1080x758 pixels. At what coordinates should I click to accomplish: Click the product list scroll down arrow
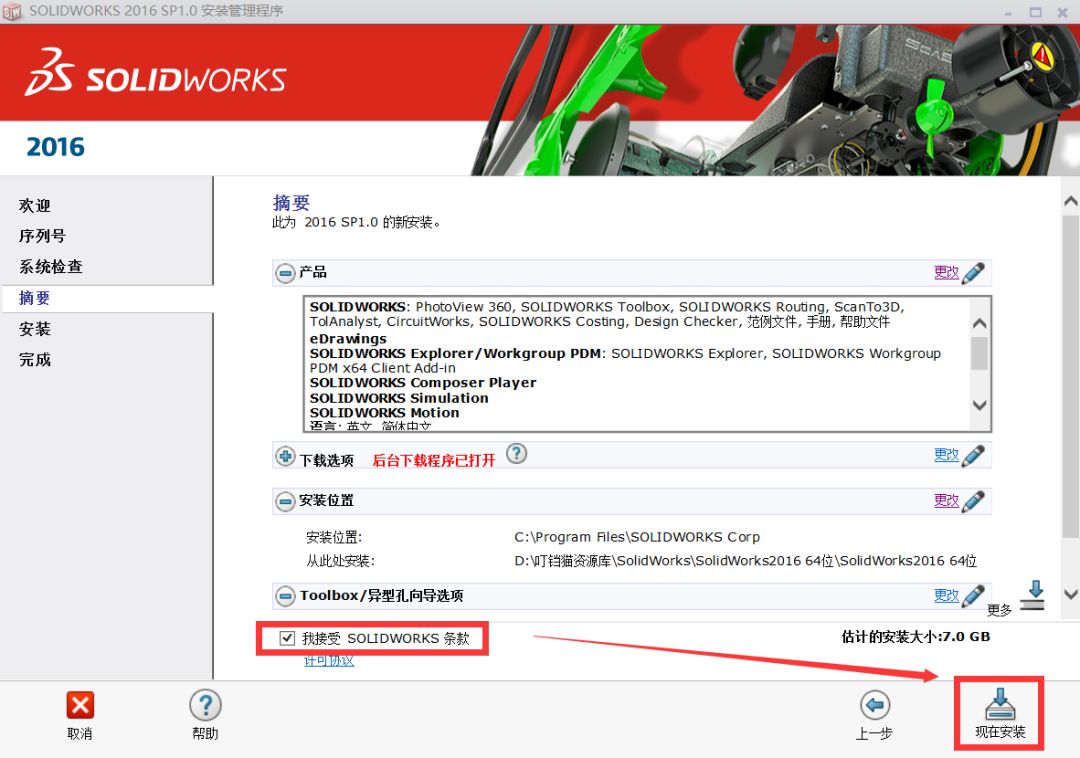(x=979, y=406)
